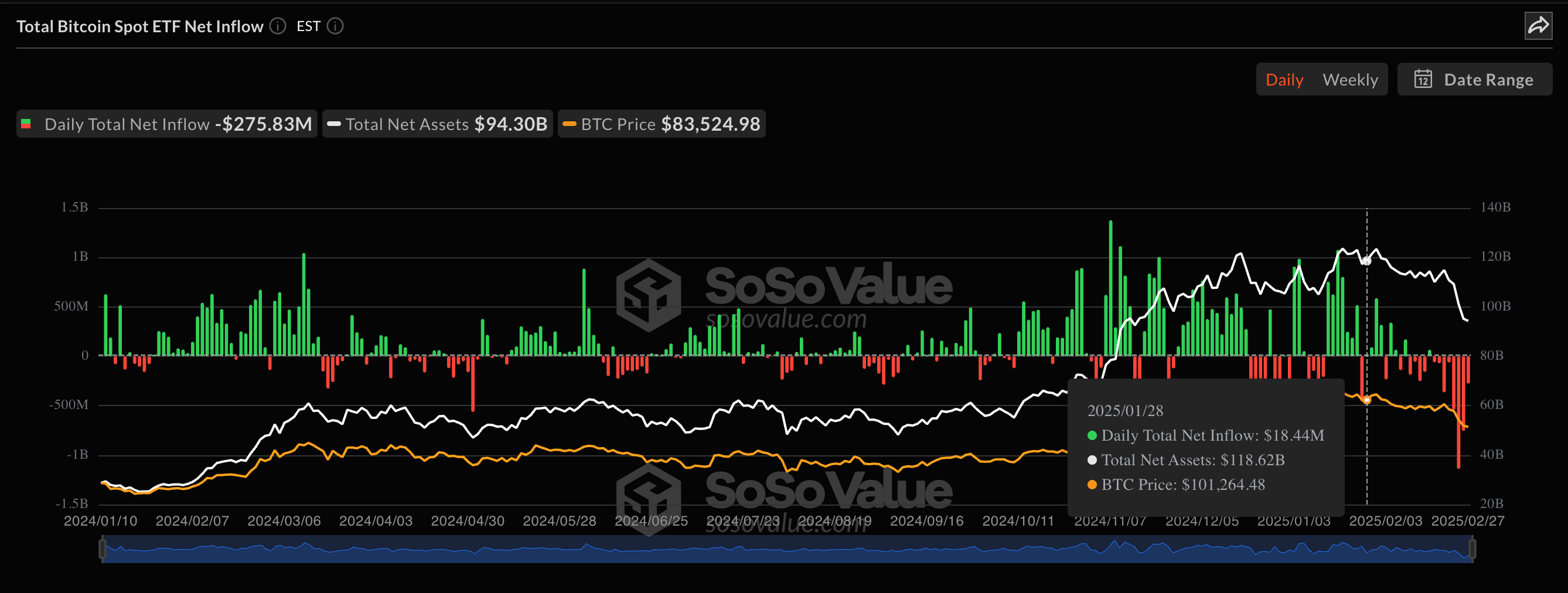Click the share arrow icon
This screenshot has height=593, width=1568.
[x=1538, y=26]
